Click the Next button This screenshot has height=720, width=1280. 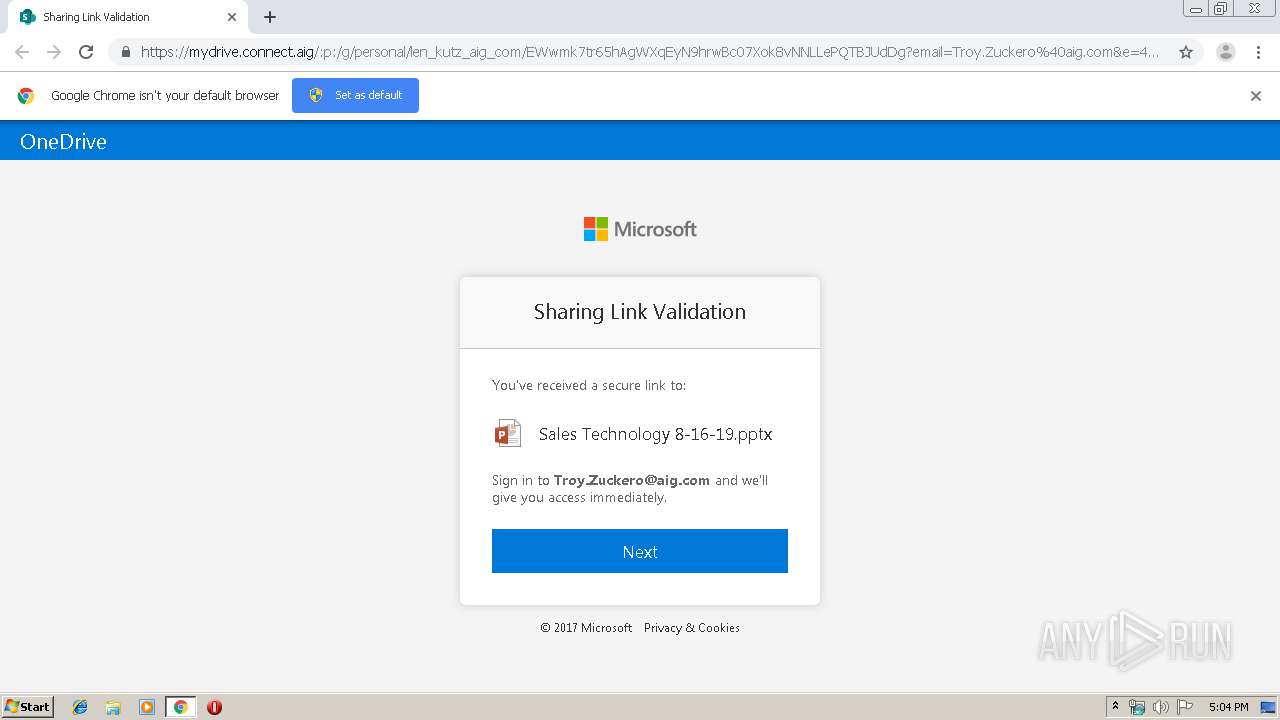(x=640, y=551)
